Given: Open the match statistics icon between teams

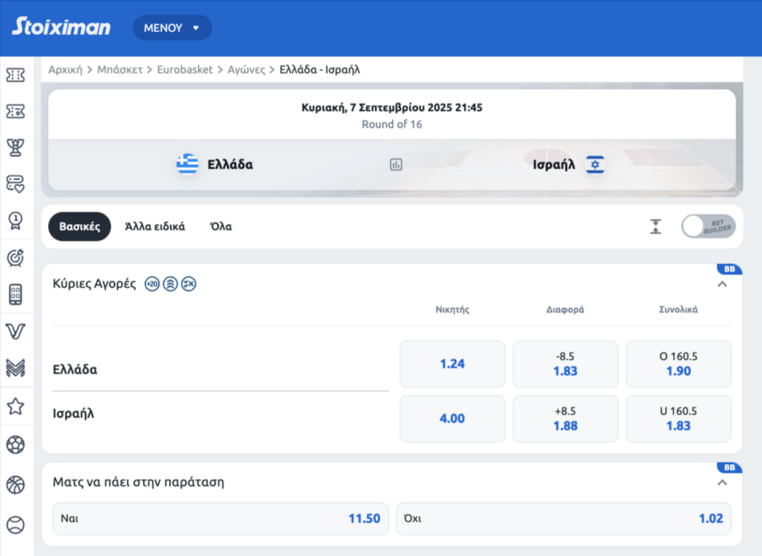Looking at the screenshot, I should (x=396, y=165).
